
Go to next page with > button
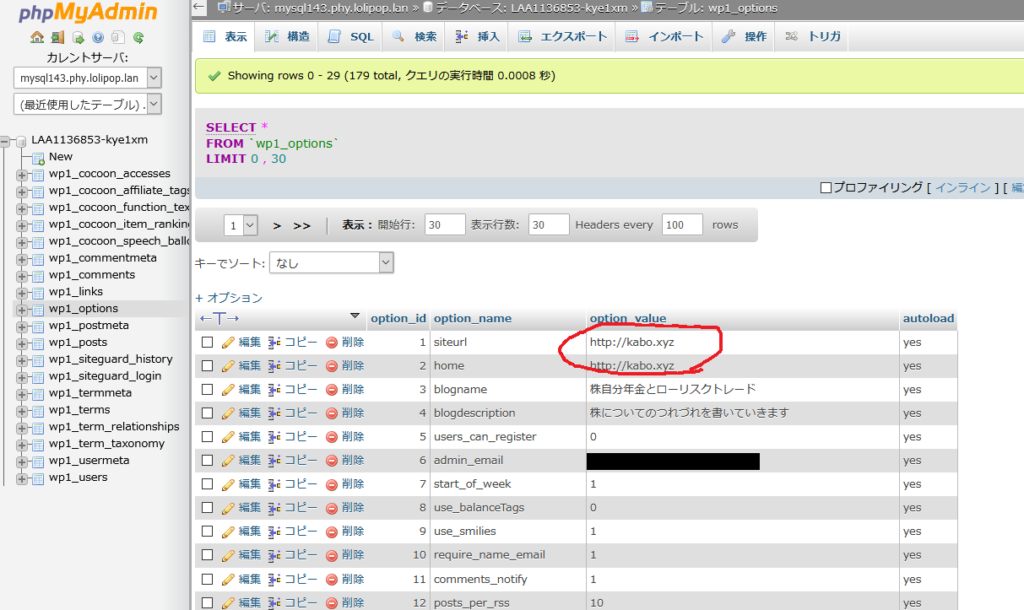point(277,226)
